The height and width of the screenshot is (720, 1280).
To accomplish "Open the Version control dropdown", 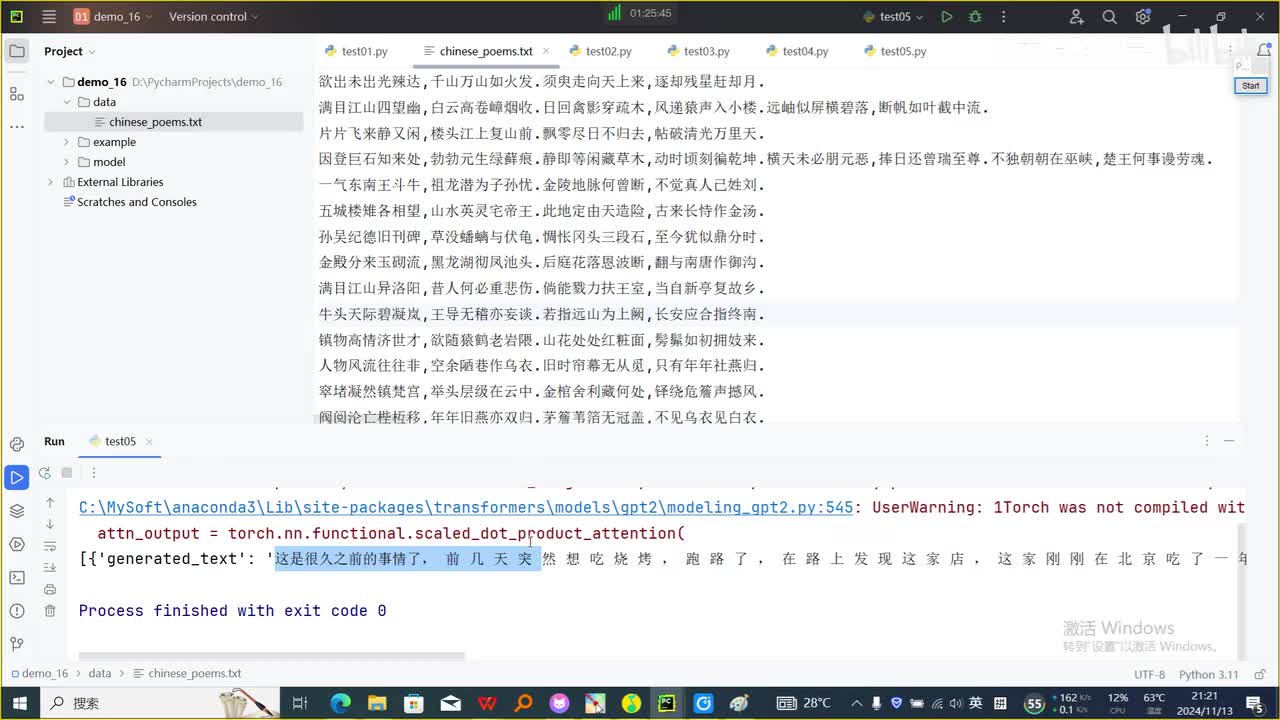I will (x=213, y=17).
